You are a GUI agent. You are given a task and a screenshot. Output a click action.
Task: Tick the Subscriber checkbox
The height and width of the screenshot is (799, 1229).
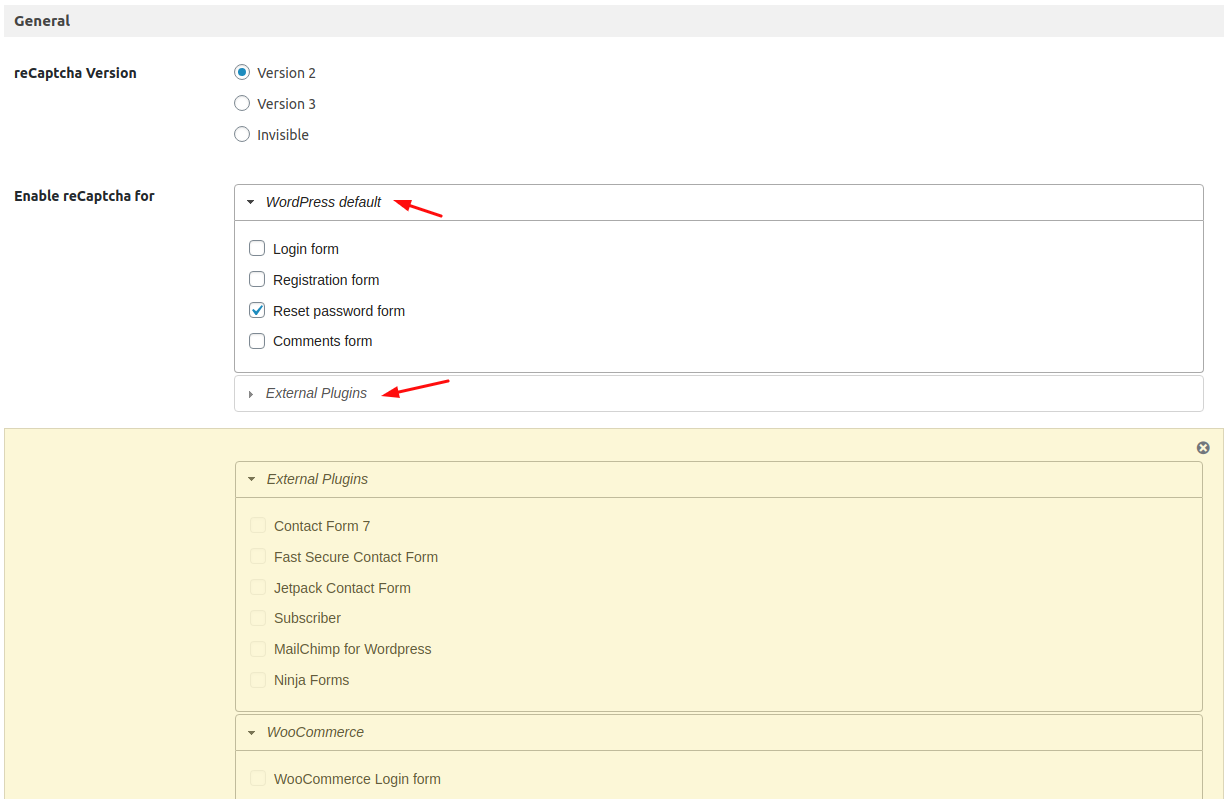pos(258,618)
